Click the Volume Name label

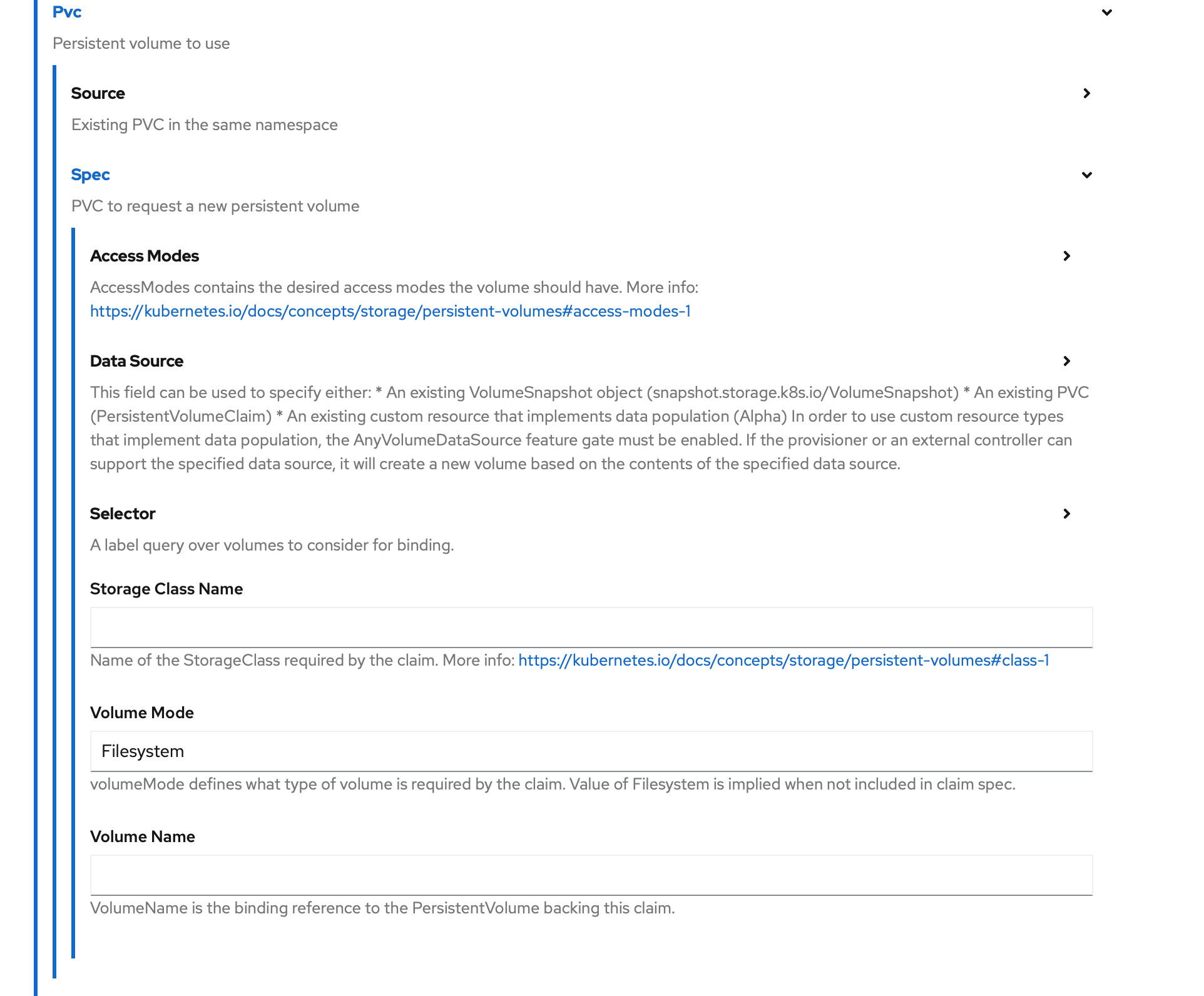click(x=143, y=836)
